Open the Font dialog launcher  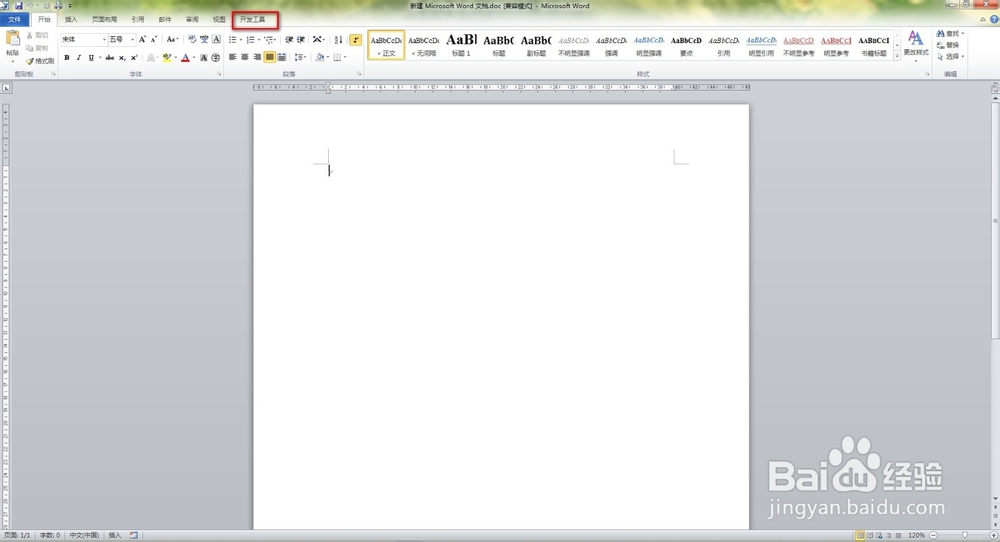click(219, 75)
